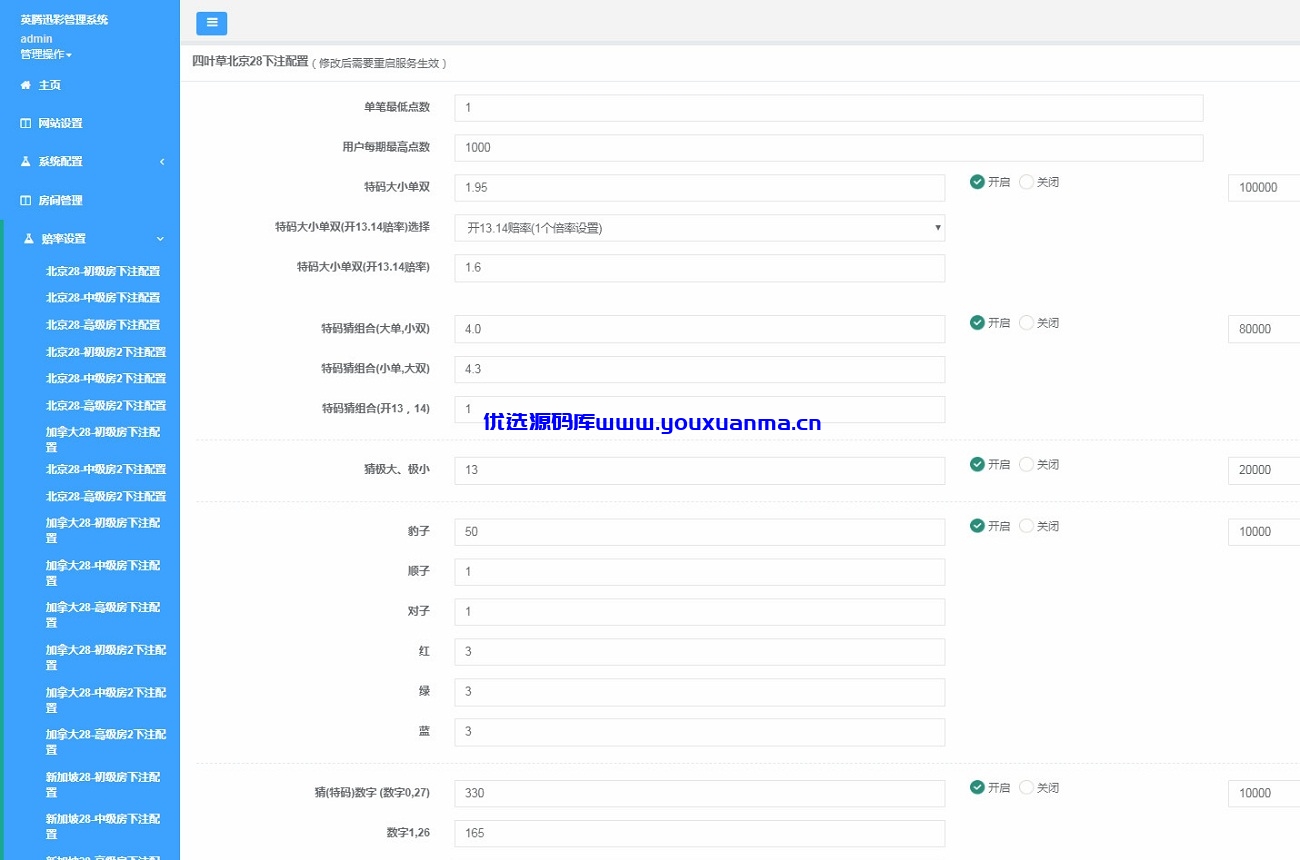The image size is (1300, 860).
Task: Open 加拿大28-高级房2下注配置 link
Action: click(106, 741)
